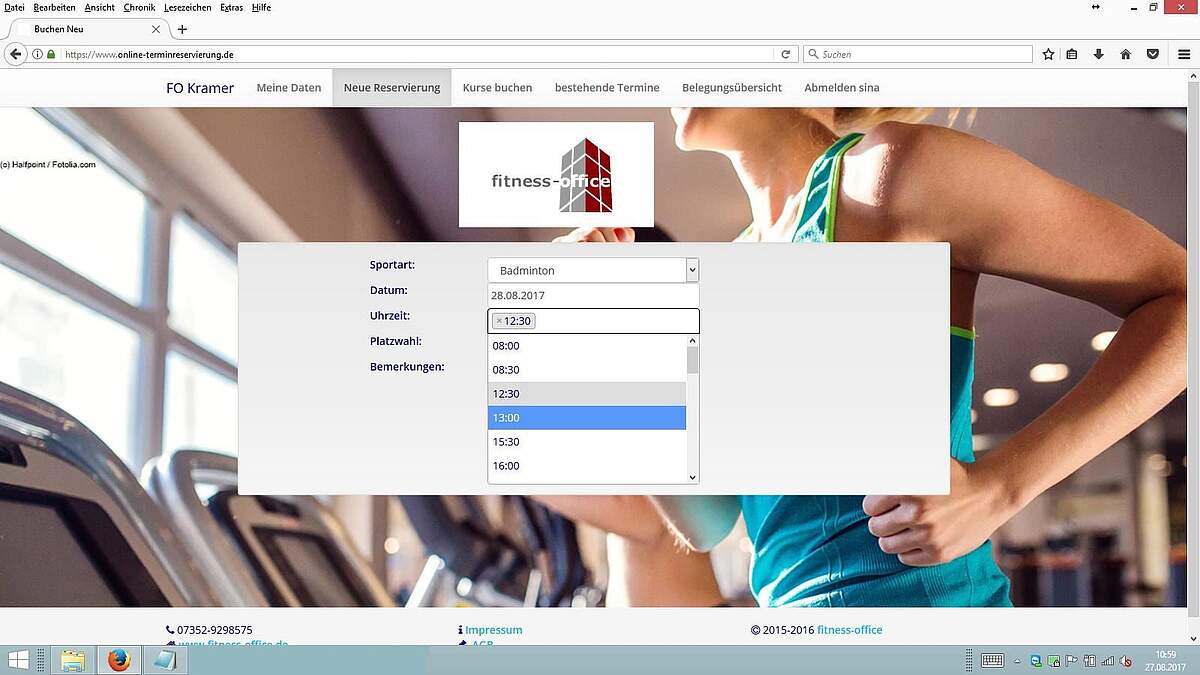Screen dimensions: 1200x675
Task: Choose the 08:00 time option
Action: pos(587,346)
